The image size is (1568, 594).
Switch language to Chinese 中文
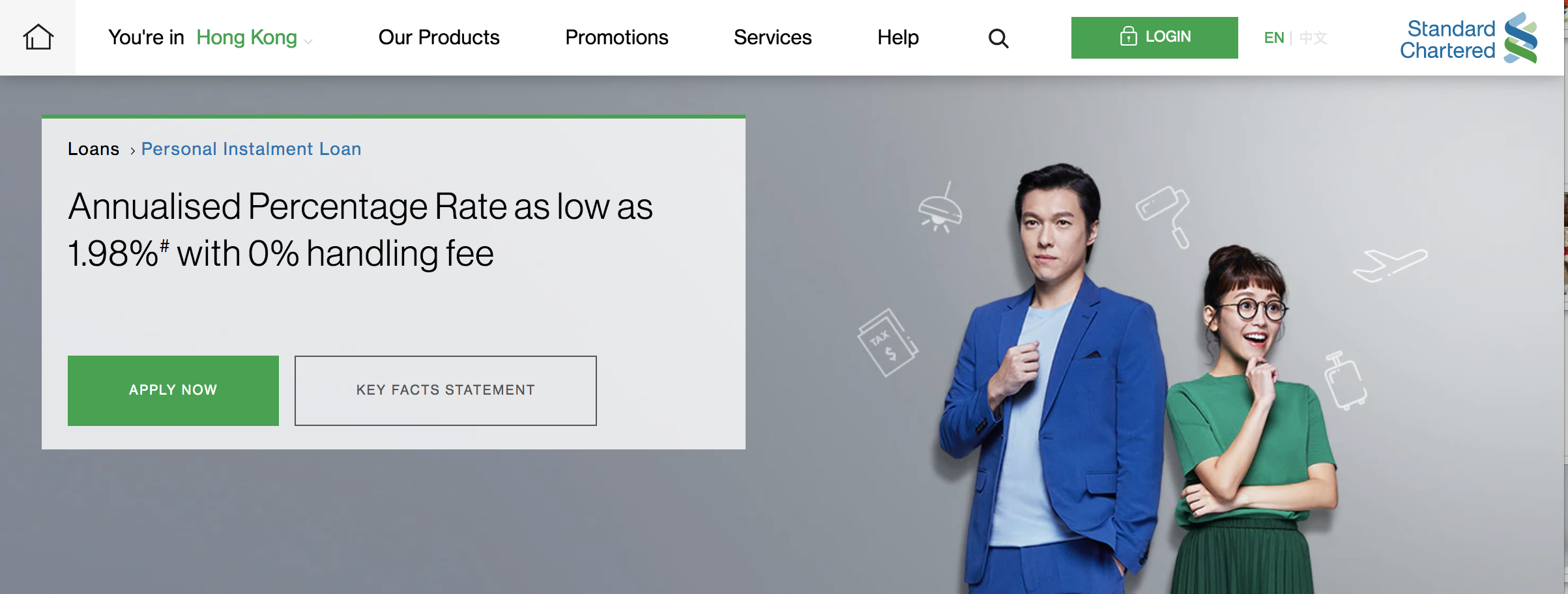(x=1313, y=38)
